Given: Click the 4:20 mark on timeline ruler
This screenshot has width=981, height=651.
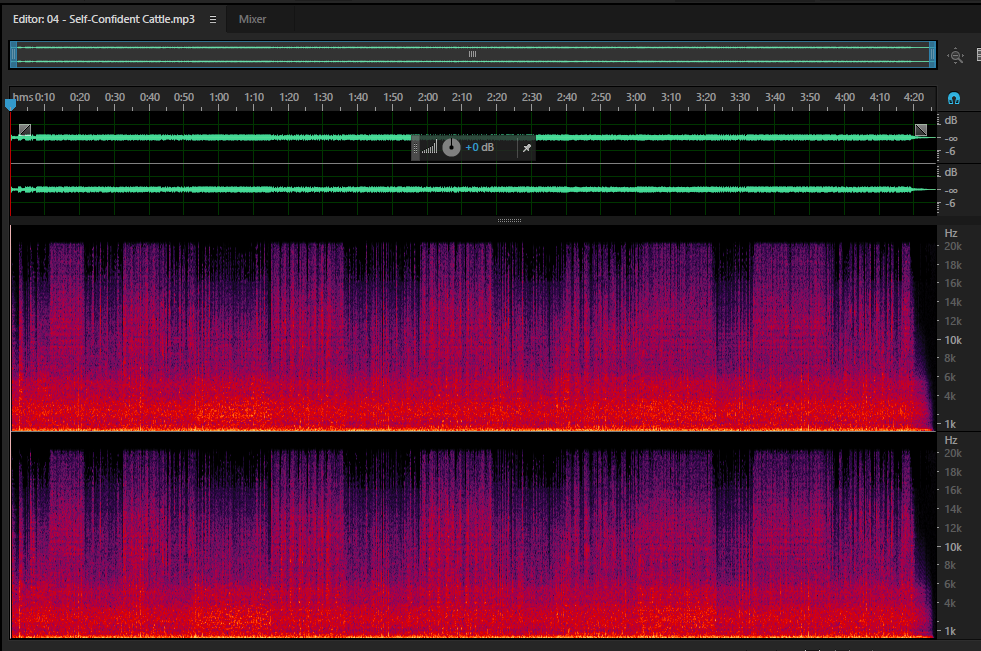Looking at the screenshot, I should pos(914,98).
